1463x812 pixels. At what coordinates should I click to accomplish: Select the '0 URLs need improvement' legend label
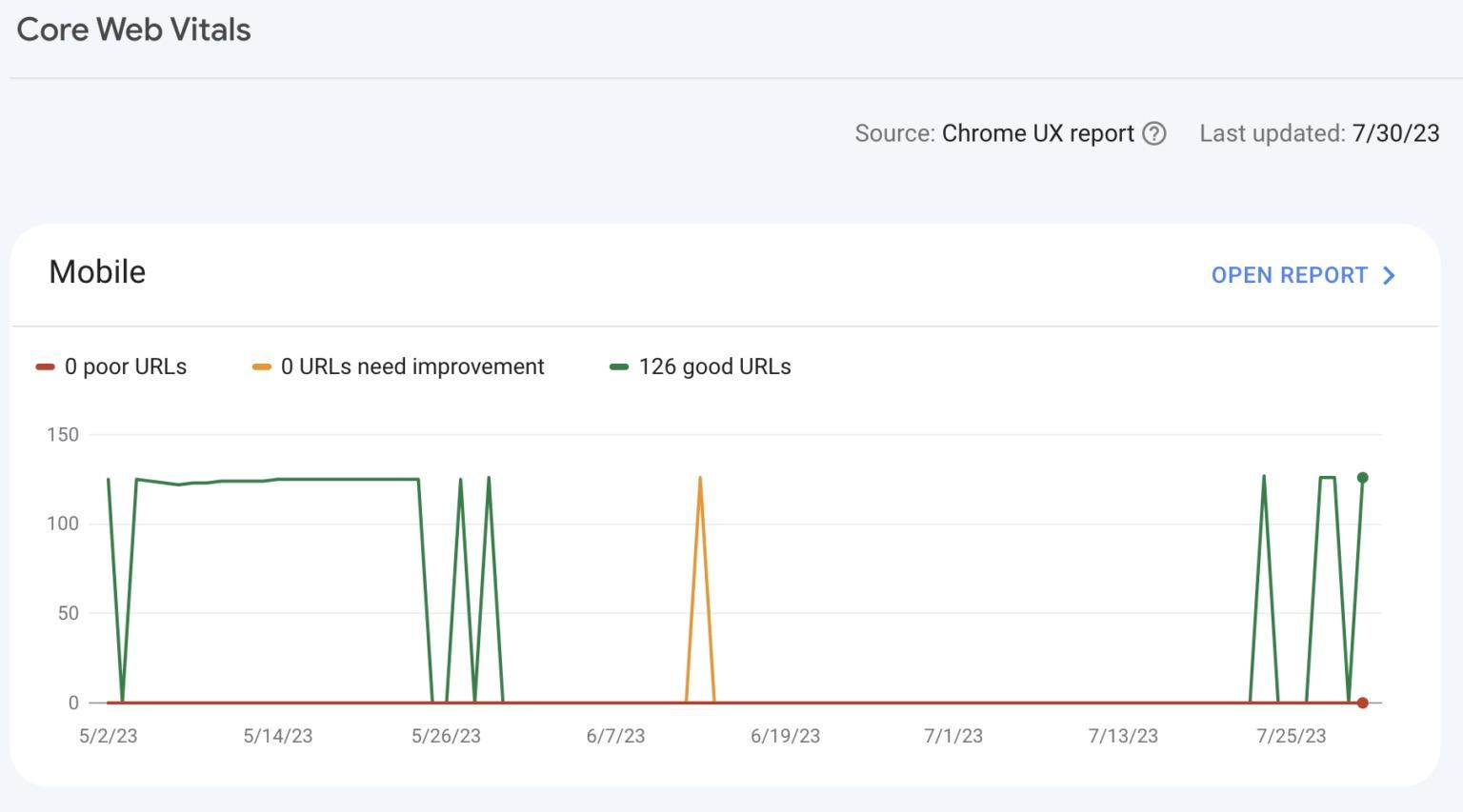pos(411,367)
